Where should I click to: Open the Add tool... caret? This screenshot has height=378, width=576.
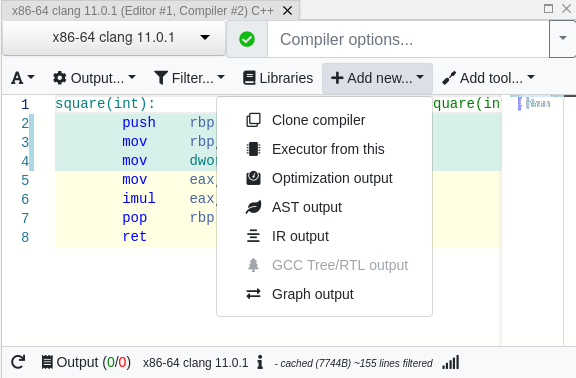(531, 77)
